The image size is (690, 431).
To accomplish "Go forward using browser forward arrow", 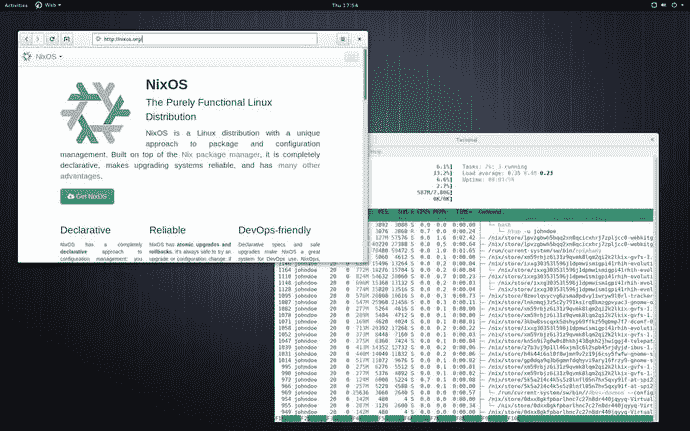I will pos(37,39).
